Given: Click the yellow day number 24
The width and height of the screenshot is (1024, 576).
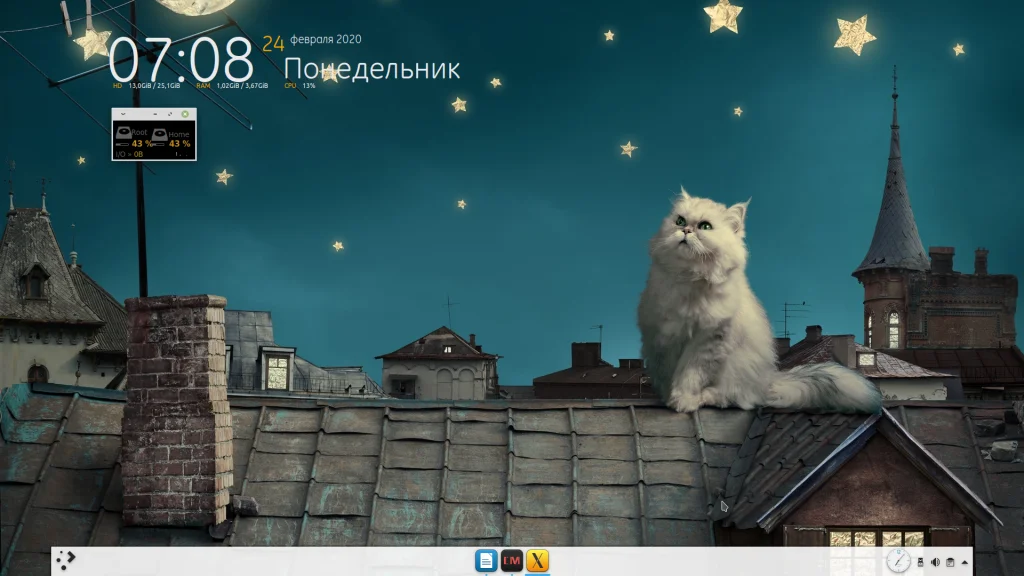Looking at the screenshot, I should [273, 43].
